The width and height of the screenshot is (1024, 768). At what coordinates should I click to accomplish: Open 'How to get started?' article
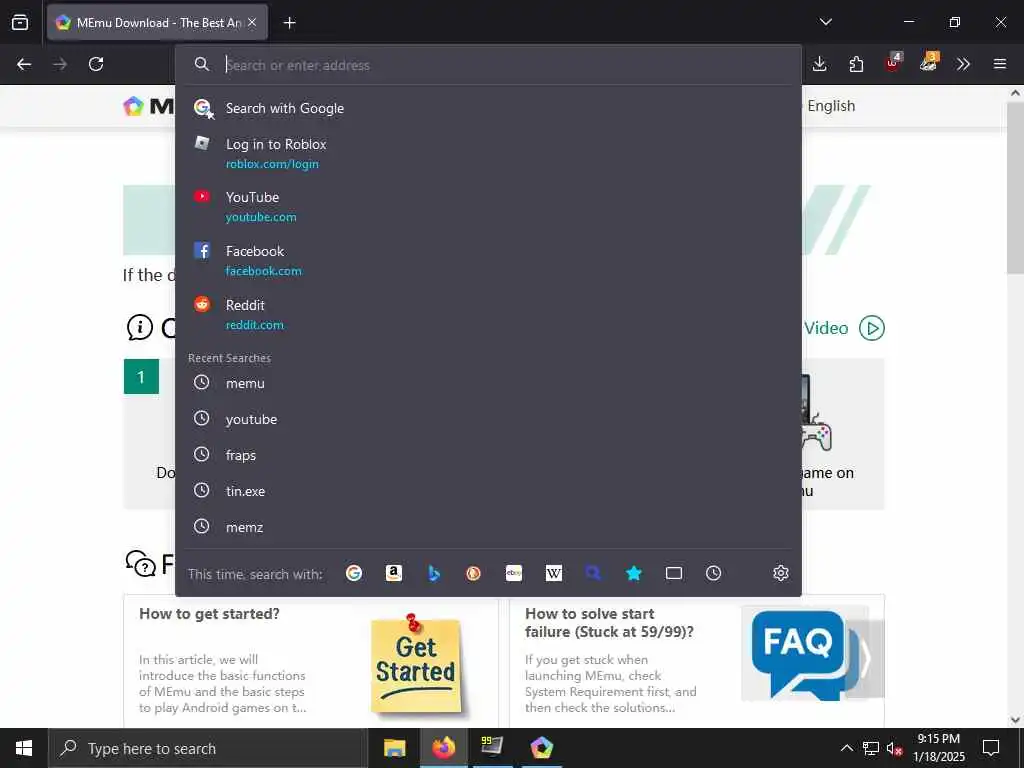209,614
